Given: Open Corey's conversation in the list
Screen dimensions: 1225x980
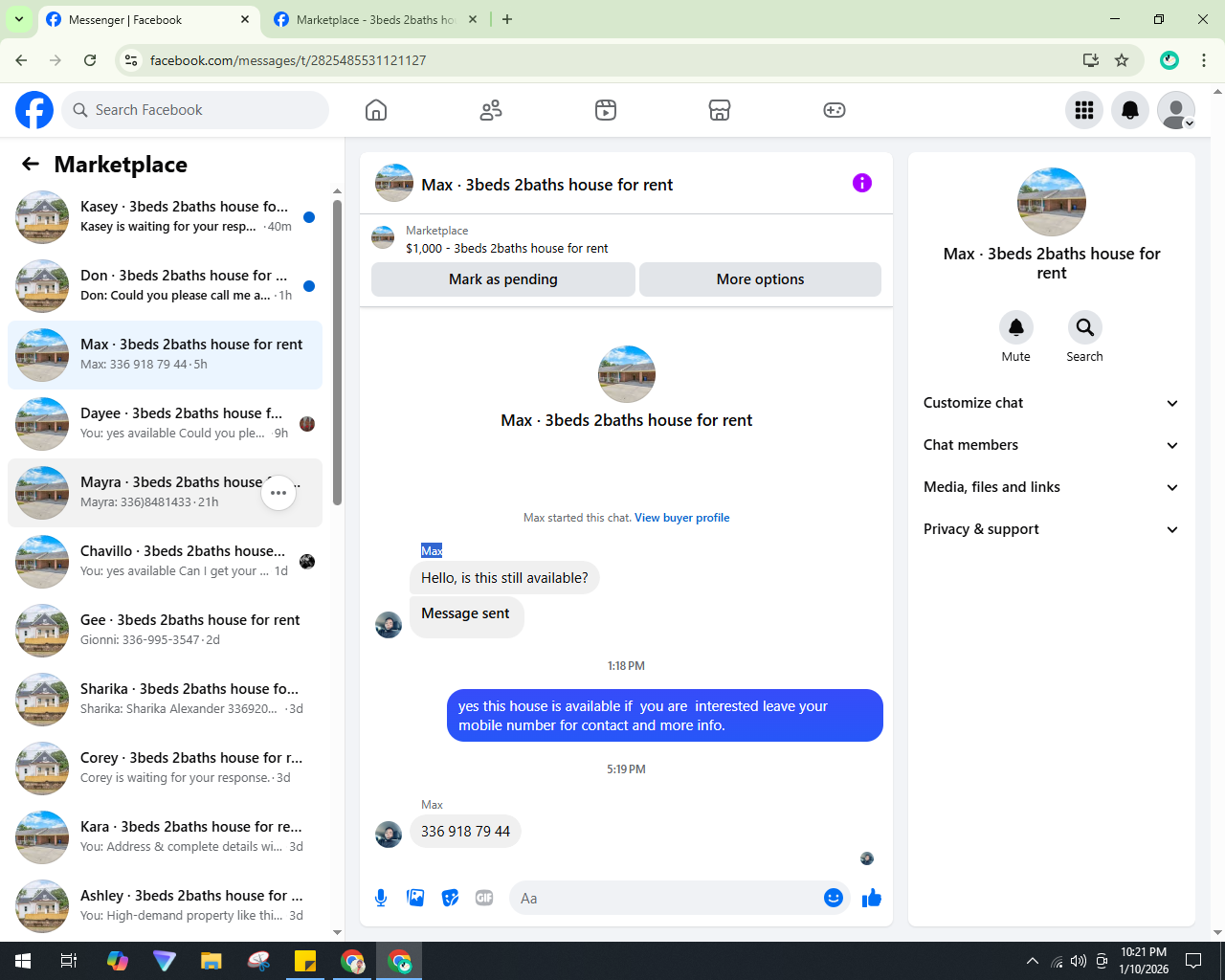Looking at the screenshot, I should (x=165, y=768).
